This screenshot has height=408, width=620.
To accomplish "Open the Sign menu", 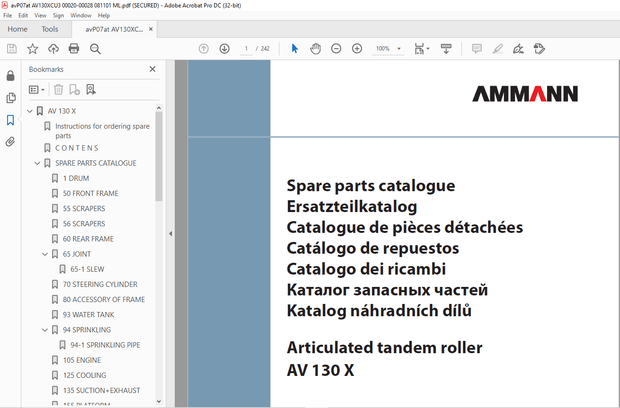I will coord(58,15).
